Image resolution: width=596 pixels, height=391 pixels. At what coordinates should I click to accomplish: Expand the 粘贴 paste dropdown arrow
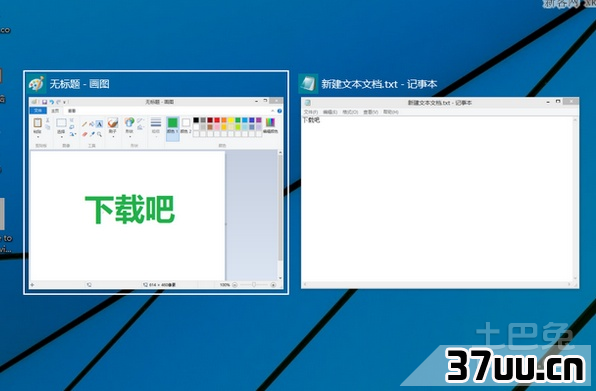[x=38, y=137]
